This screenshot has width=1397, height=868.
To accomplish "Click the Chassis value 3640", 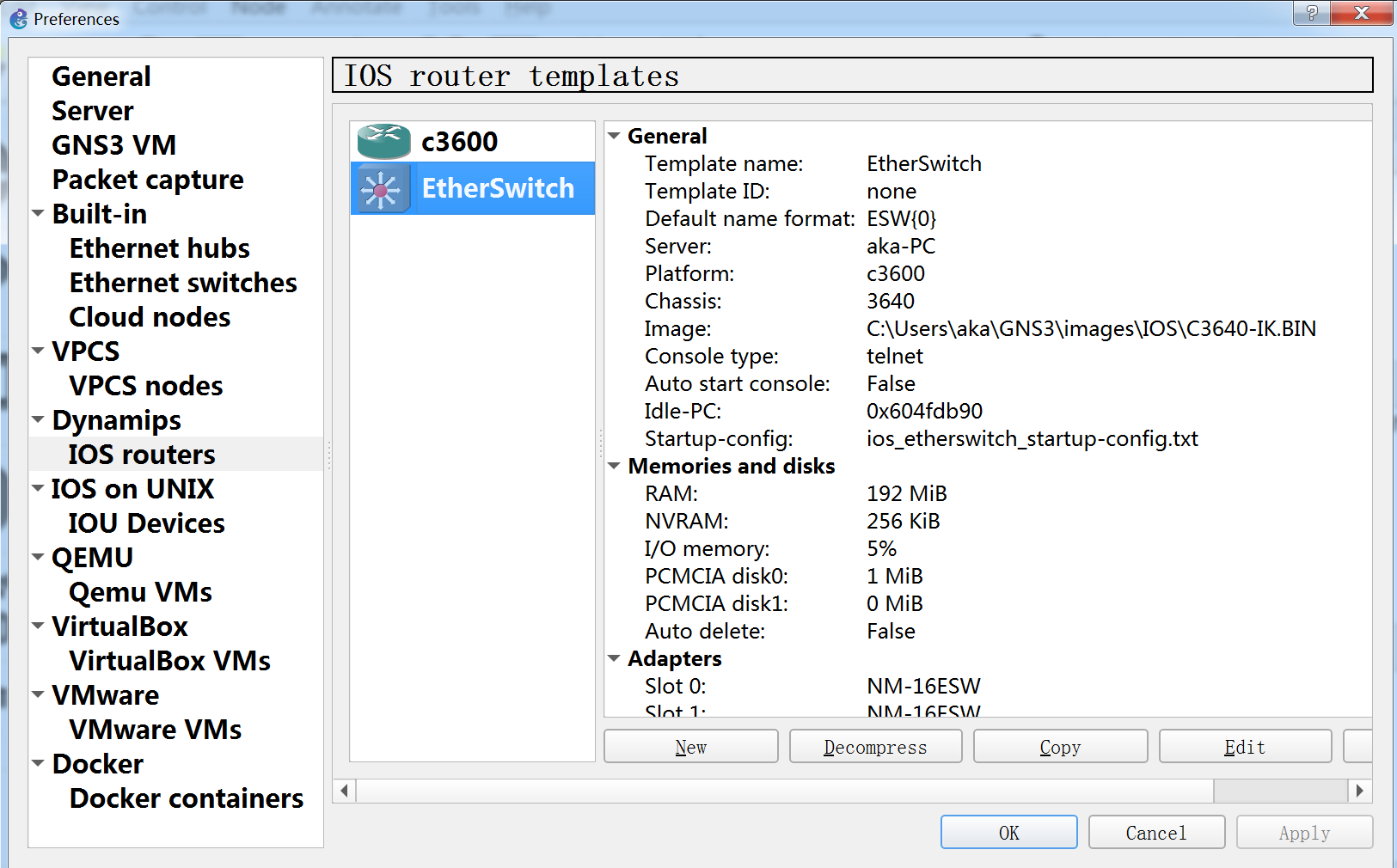I will [x=891, y=301].
